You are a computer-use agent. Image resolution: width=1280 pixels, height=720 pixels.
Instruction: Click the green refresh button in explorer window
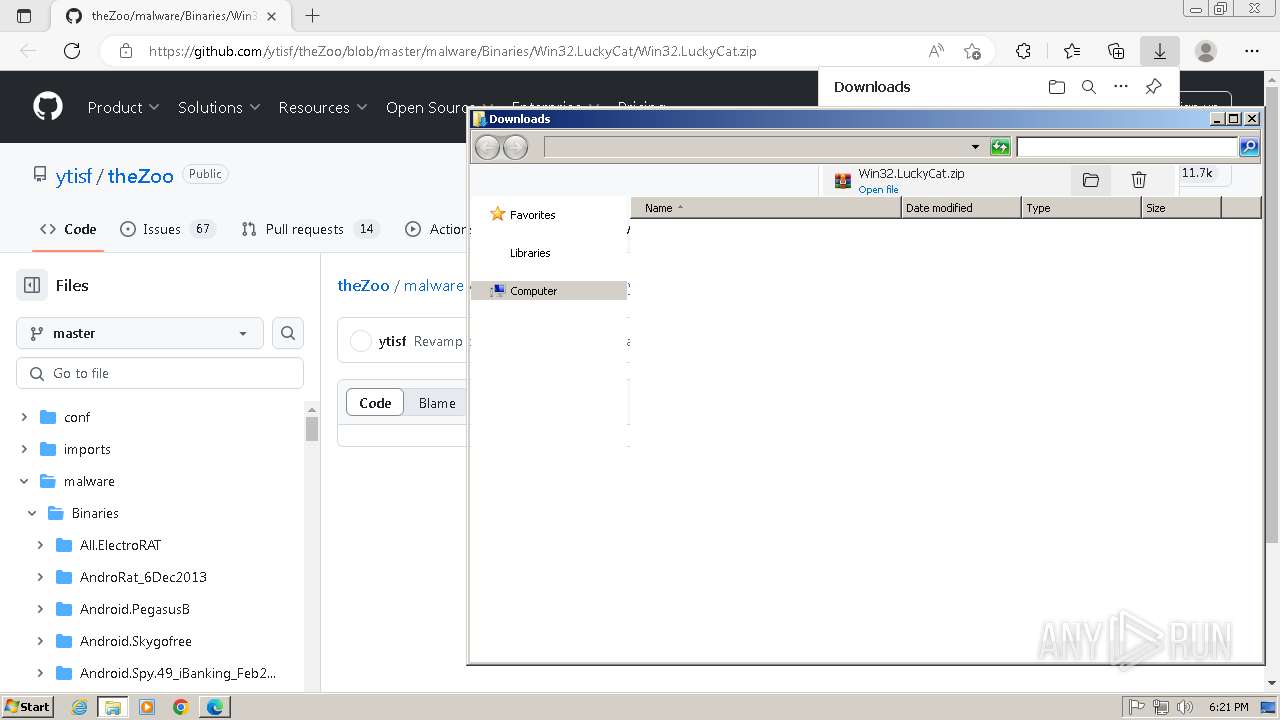coord(1000,147)
